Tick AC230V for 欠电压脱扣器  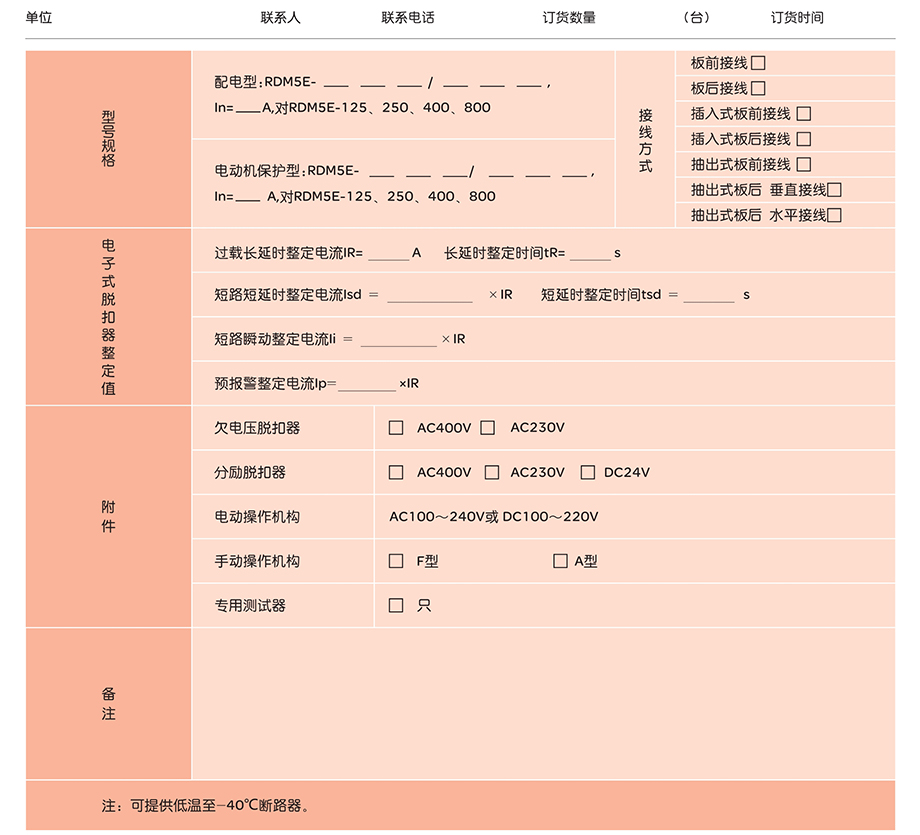click(x=488, y=428)
